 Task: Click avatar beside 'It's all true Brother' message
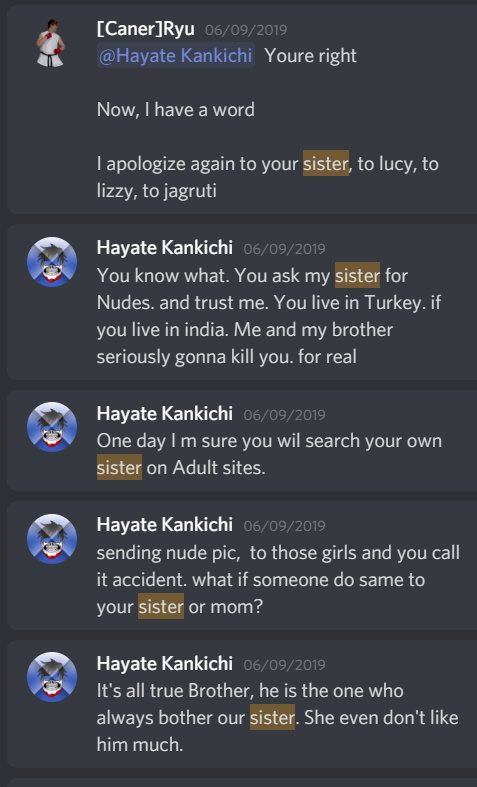point(52,677)
